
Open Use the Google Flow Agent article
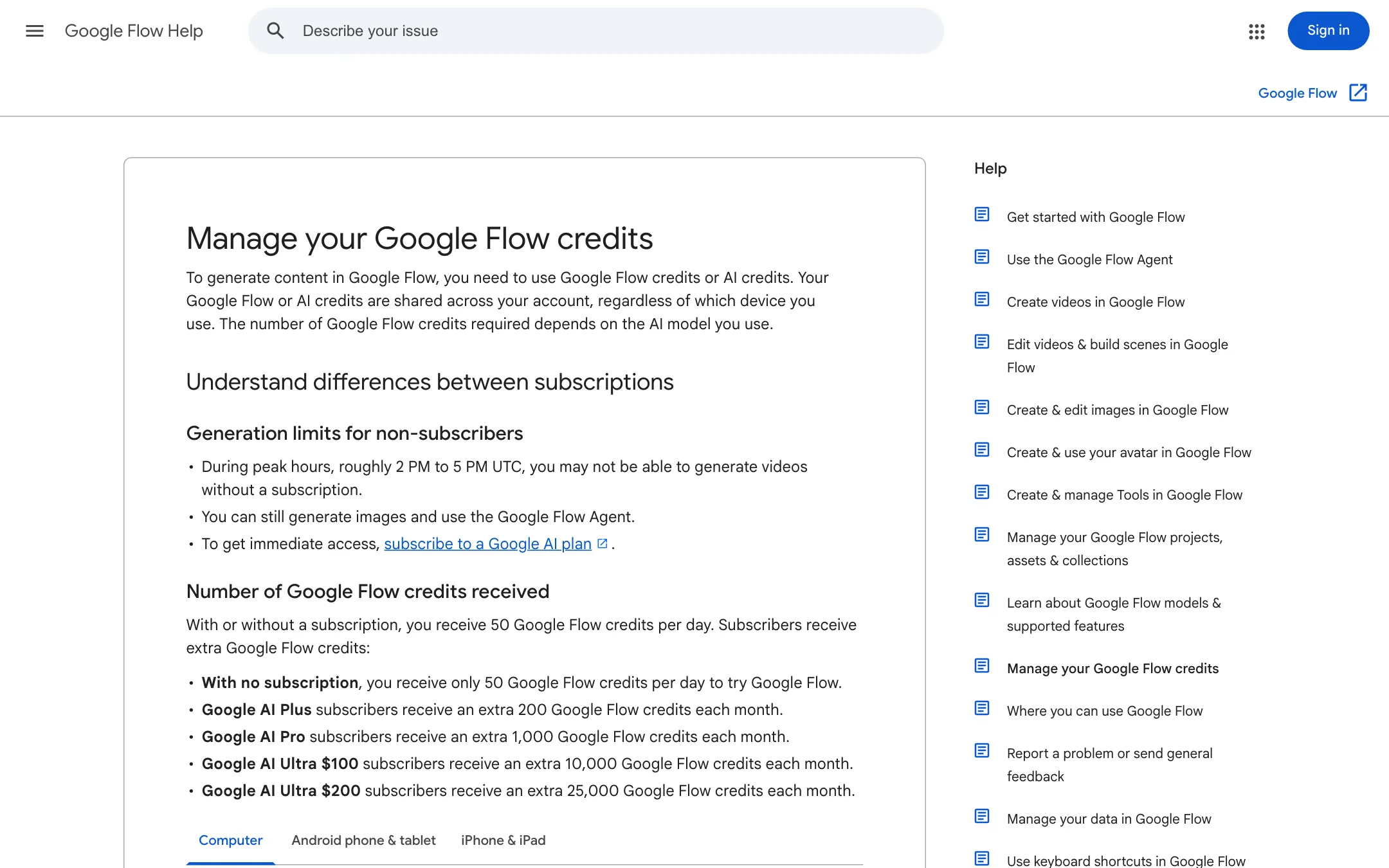pos(1089,260)
